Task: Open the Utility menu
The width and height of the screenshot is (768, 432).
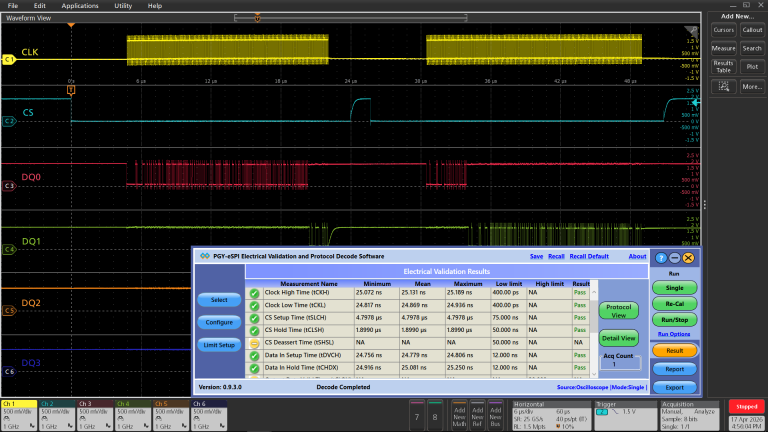Action: (x=123, y=6)
